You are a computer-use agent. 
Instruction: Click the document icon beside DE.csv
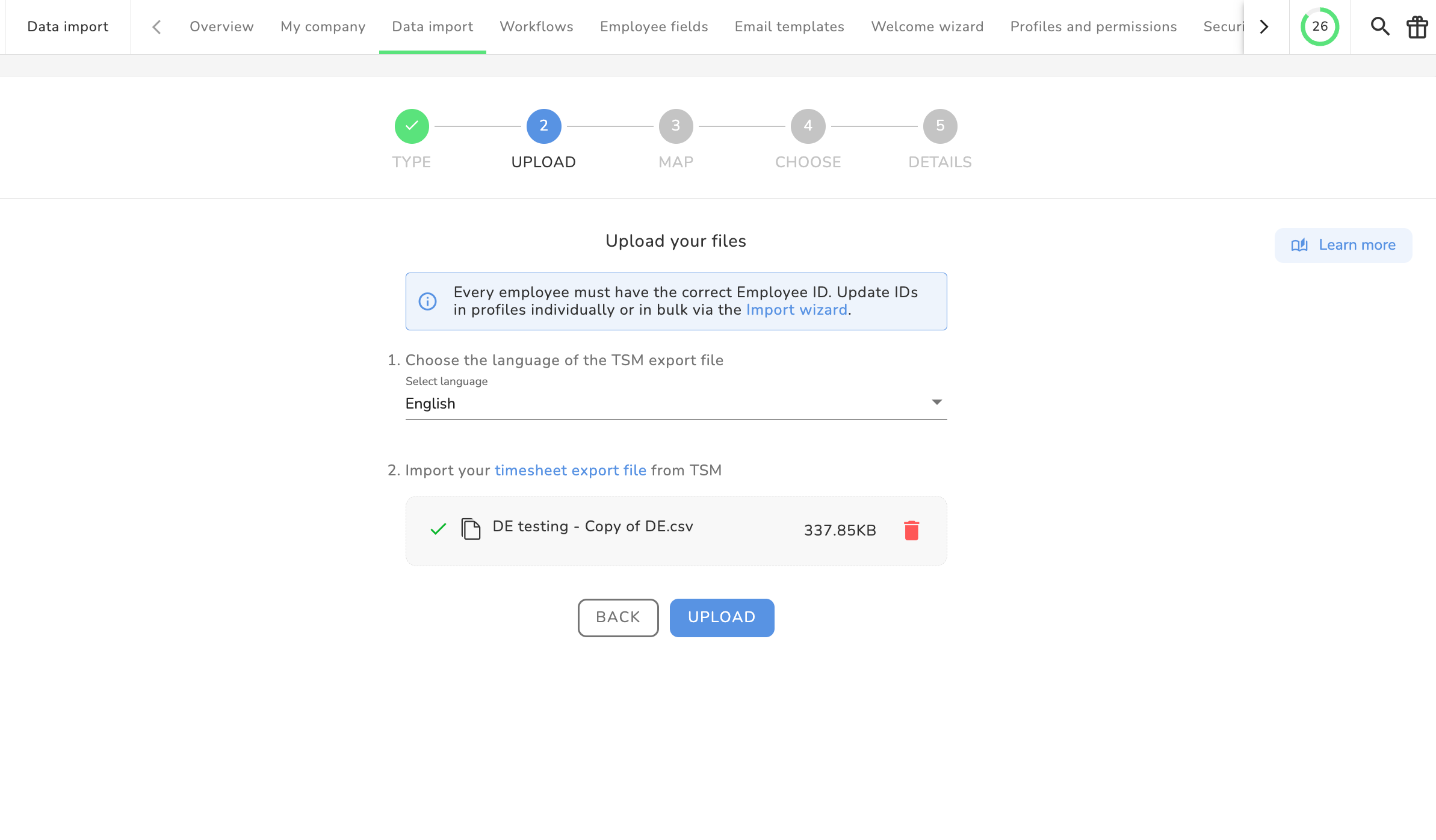tap(471, 528)
